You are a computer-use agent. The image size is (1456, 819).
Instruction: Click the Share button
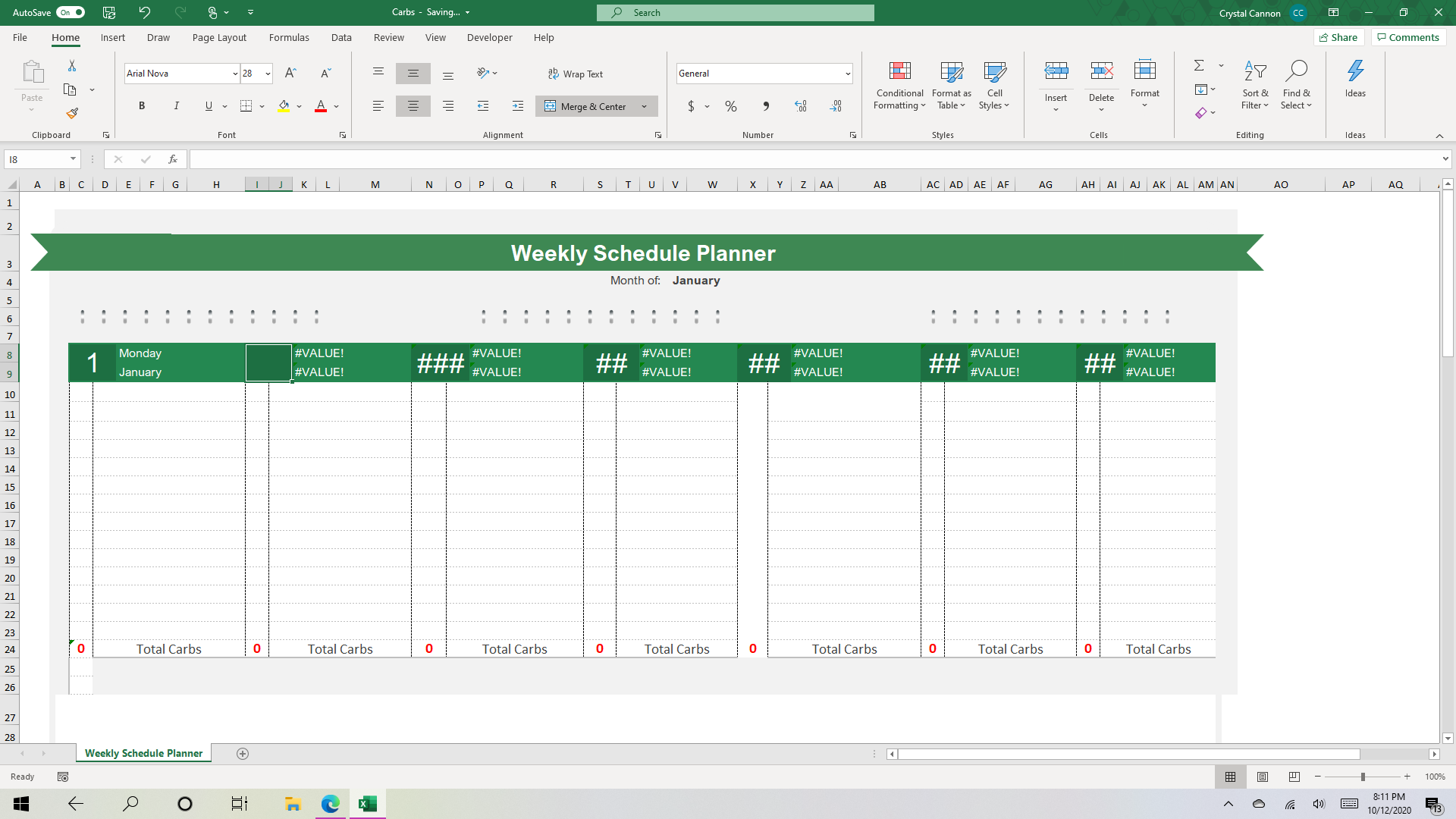click(x=1338, y=37)
